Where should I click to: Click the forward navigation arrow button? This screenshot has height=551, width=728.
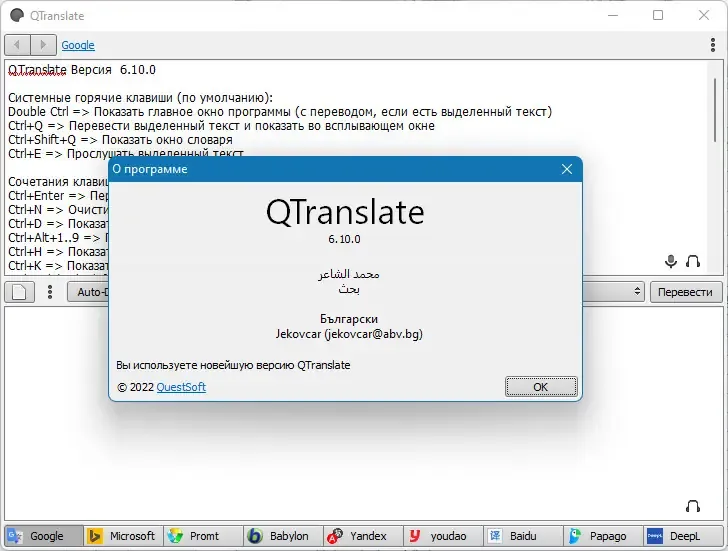click(x=43, y=45)
